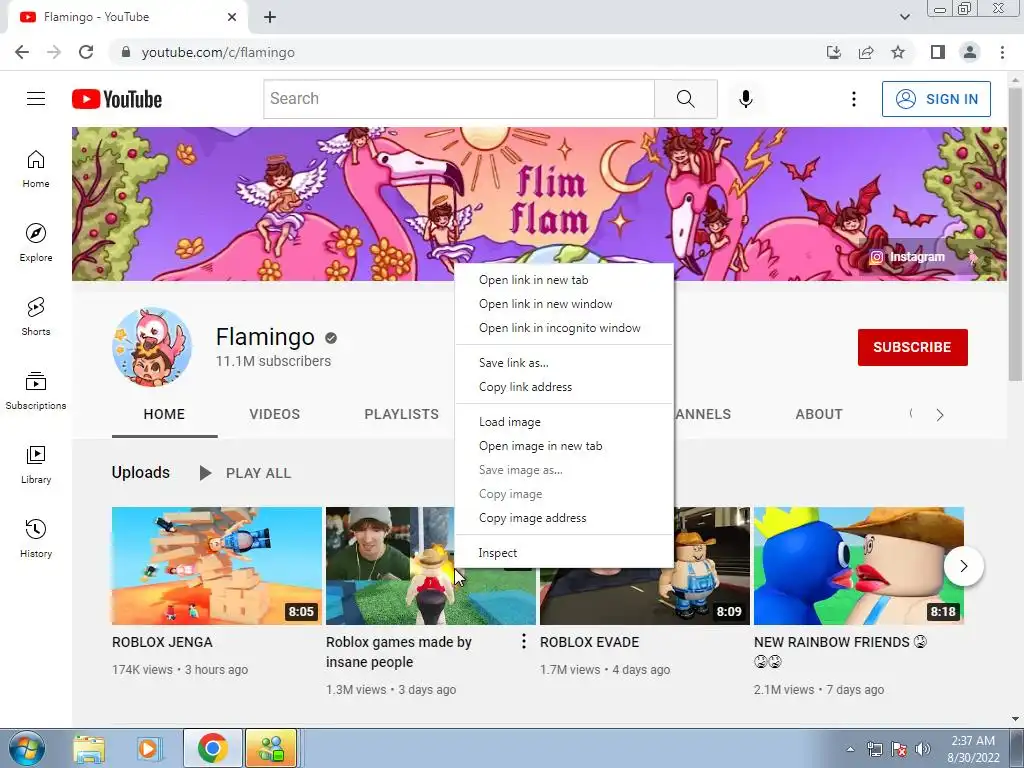Activate voice search microphone
This screenshot has height=768, width=1024.
745,99
